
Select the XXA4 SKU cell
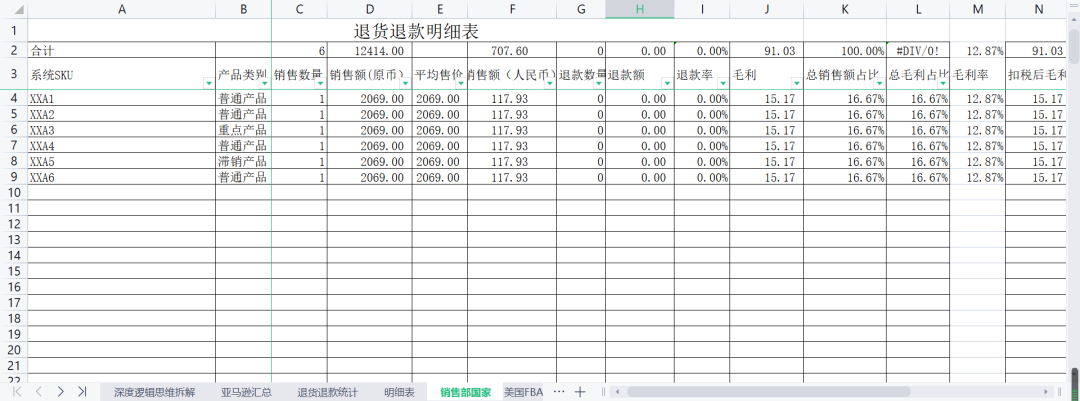(x=122, y=146)
